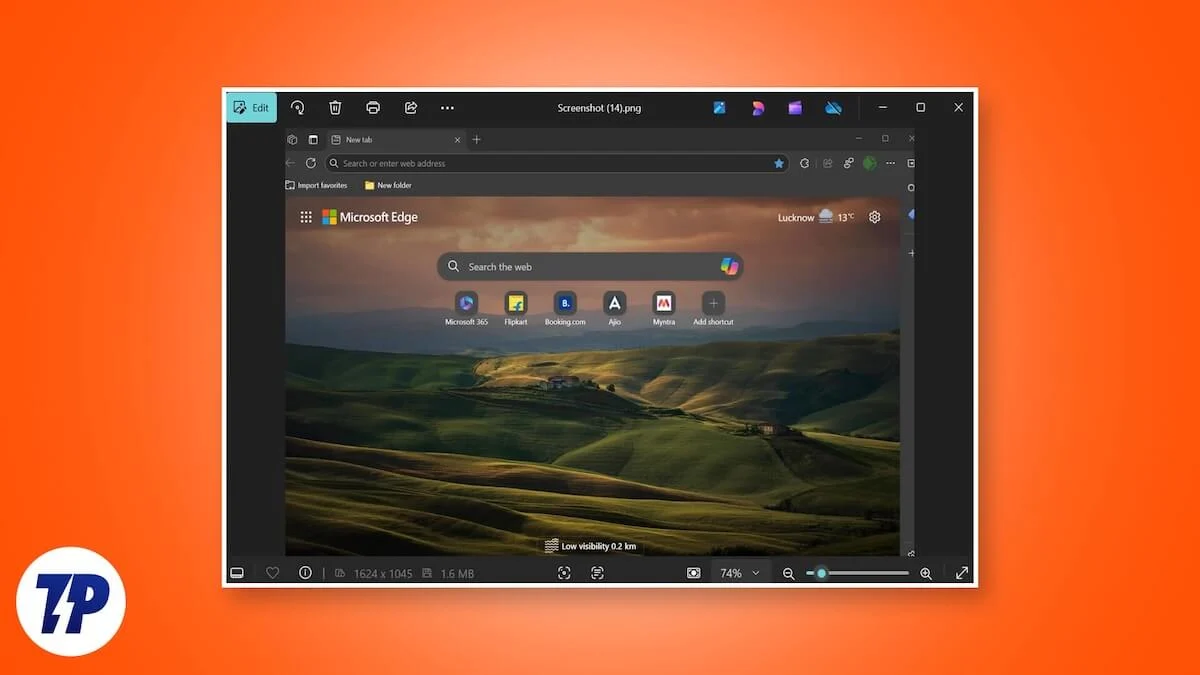Toggle favorite with the heart icon
The height and width of the screenshot is (675, 1200).
tap(272, 573)
